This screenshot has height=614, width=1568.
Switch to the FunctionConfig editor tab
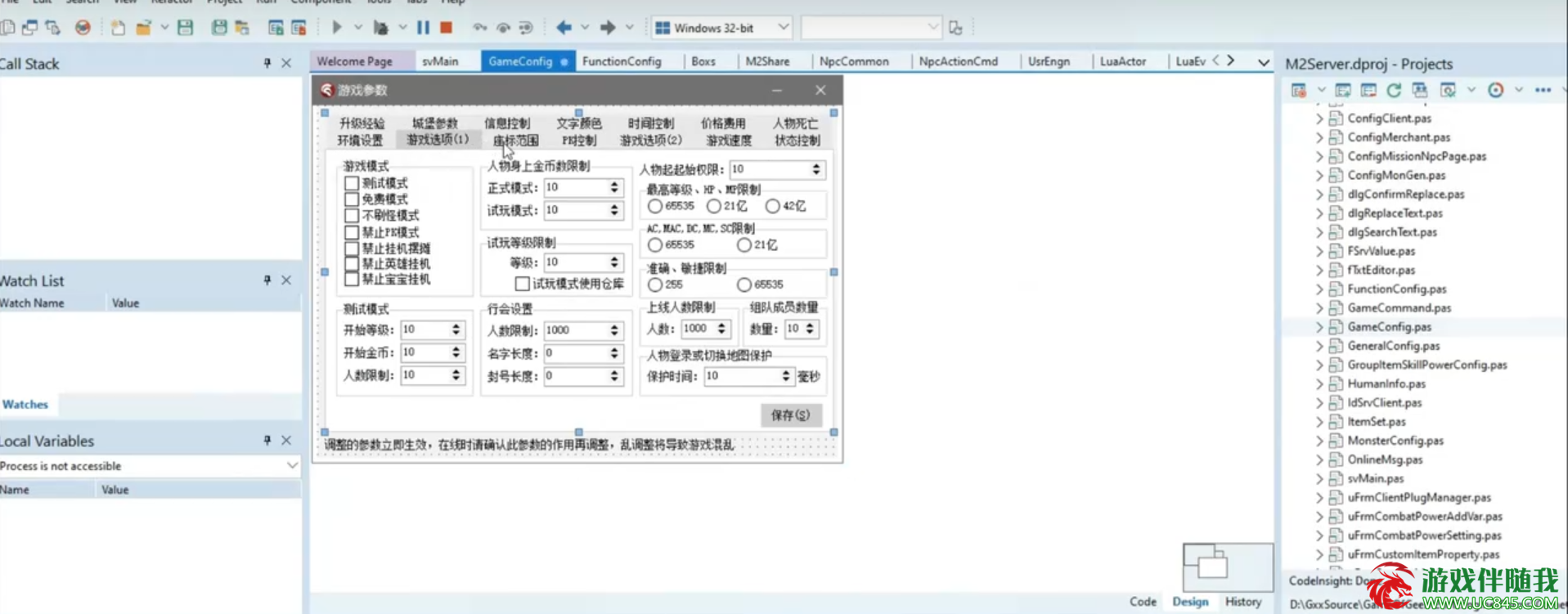(x=622, y=61)
